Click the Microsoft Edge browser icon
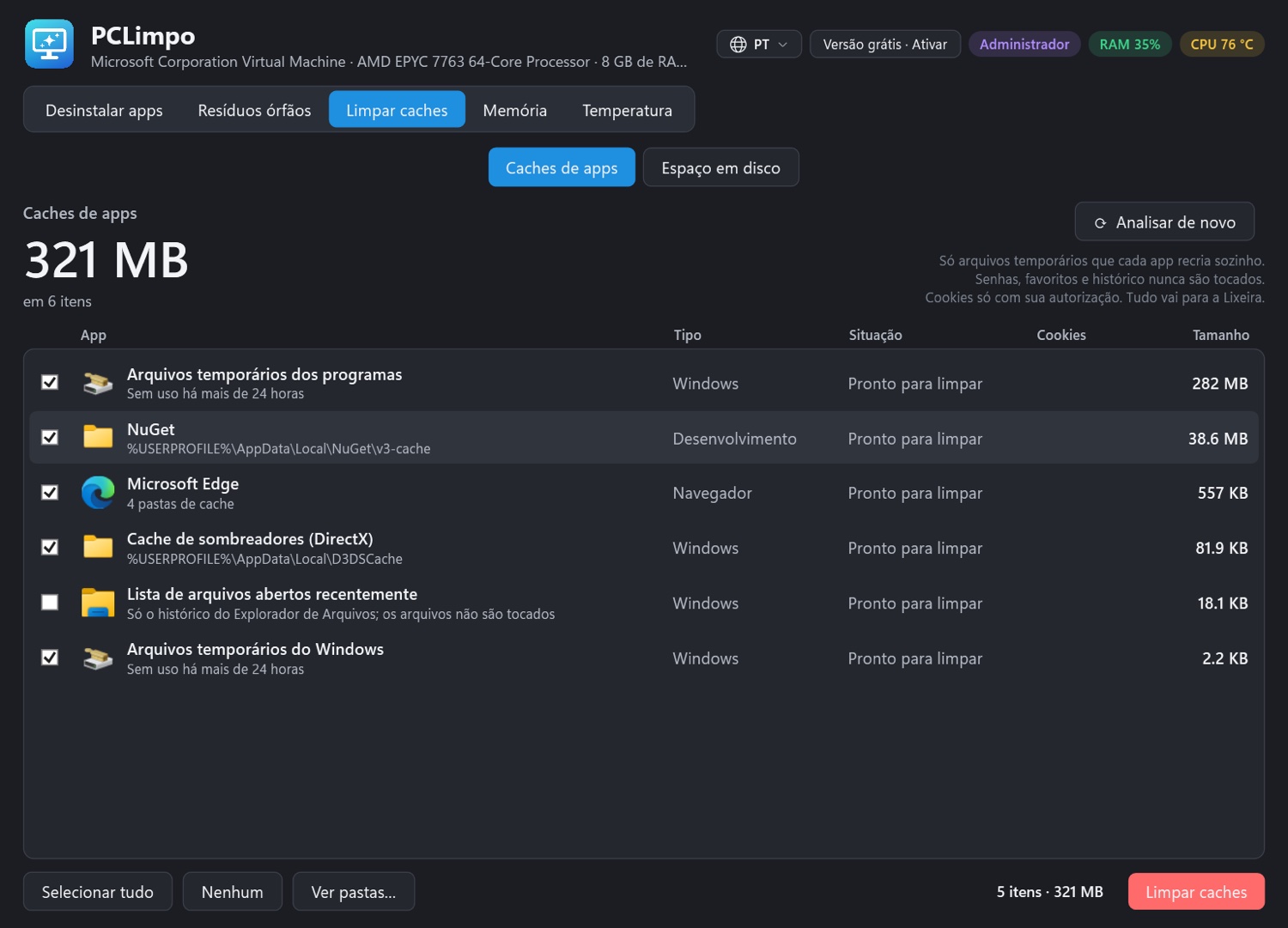 pyautogui.click(x=98, y=493)
